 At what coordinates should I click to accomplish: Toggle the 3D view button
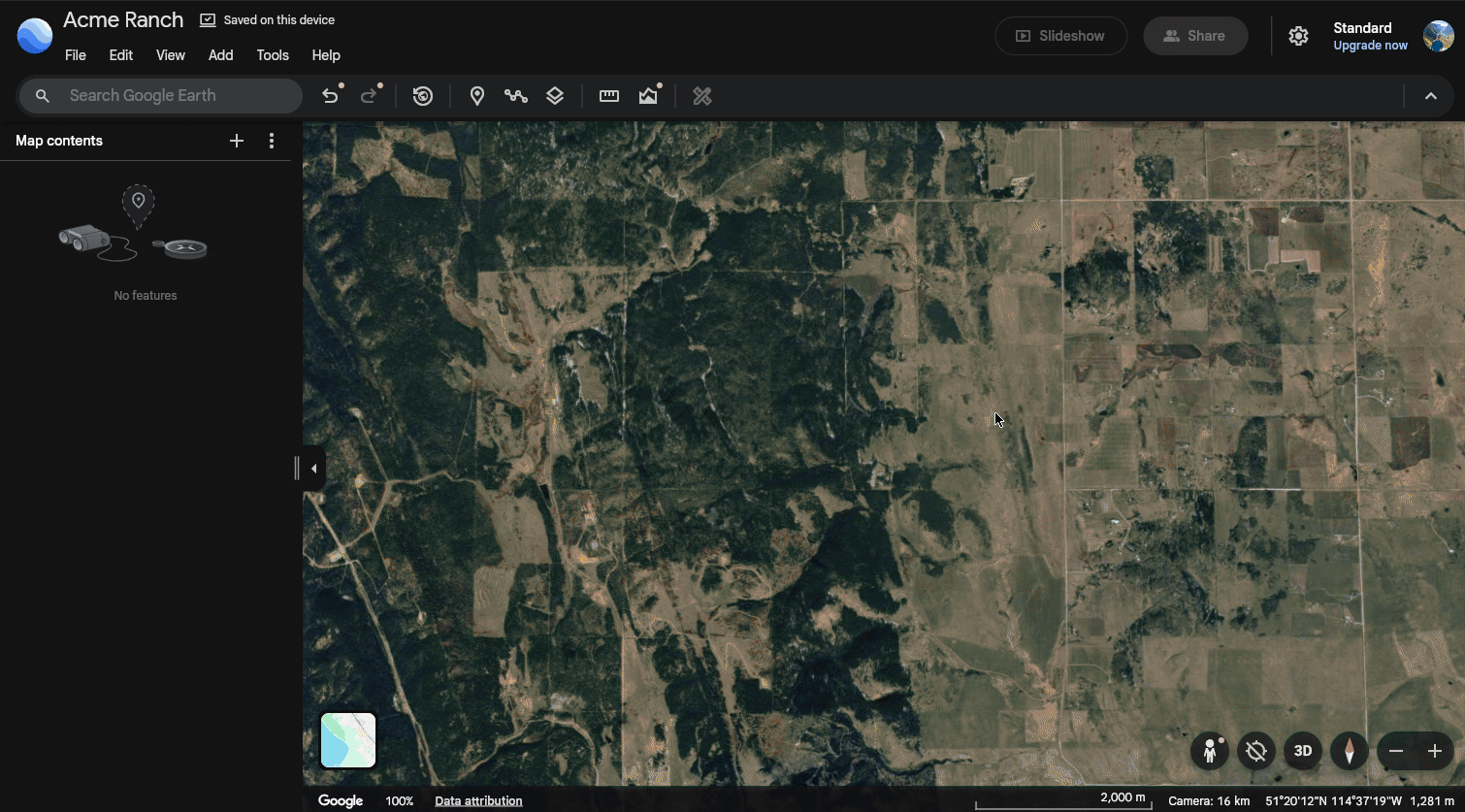(1303, 751)
